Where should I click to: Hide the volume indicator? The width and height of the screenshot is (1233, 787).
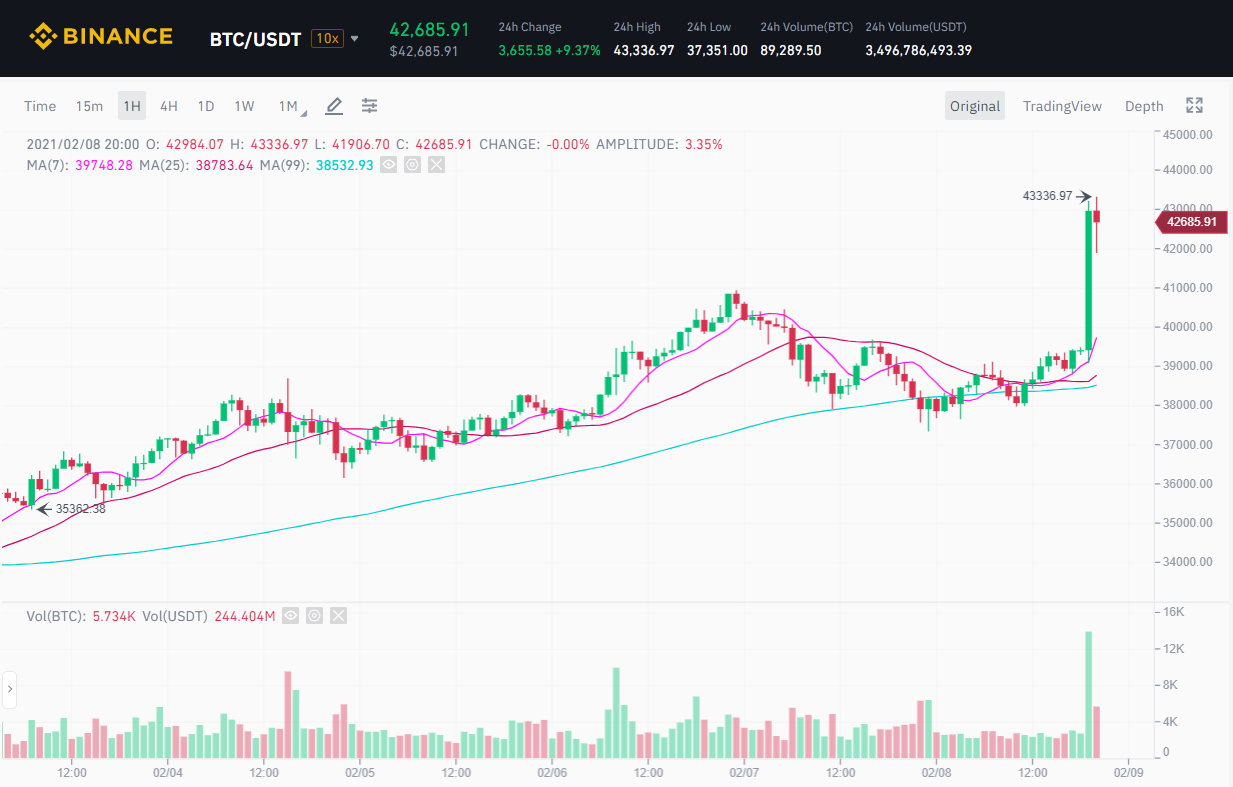(290, 616)
